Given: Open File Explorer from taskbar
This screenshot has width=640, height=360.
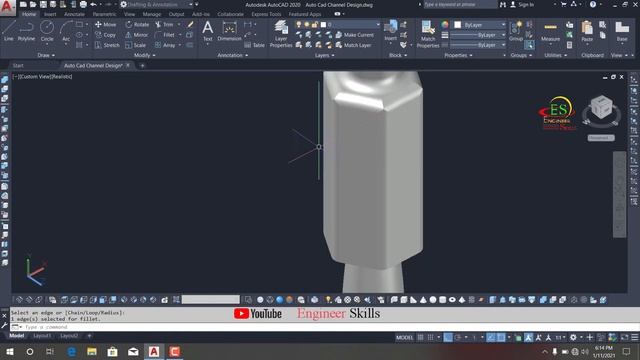Looking at the screenshot, I should point(92,351).
